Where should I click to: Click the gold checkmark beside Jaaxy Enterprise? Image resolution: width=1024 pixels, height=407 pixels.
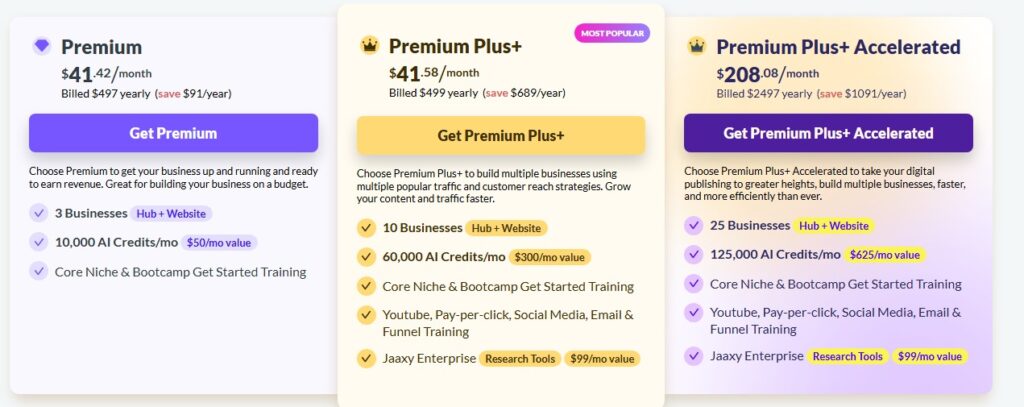(366, 358)
